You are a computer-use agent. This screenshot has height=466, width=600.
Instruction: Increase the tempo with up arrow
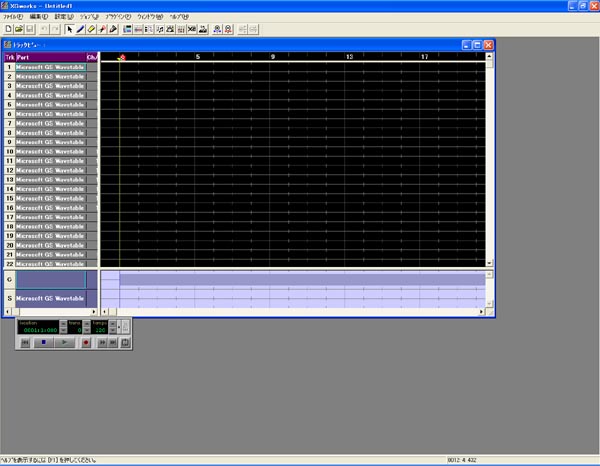click(x=112, y=324)
